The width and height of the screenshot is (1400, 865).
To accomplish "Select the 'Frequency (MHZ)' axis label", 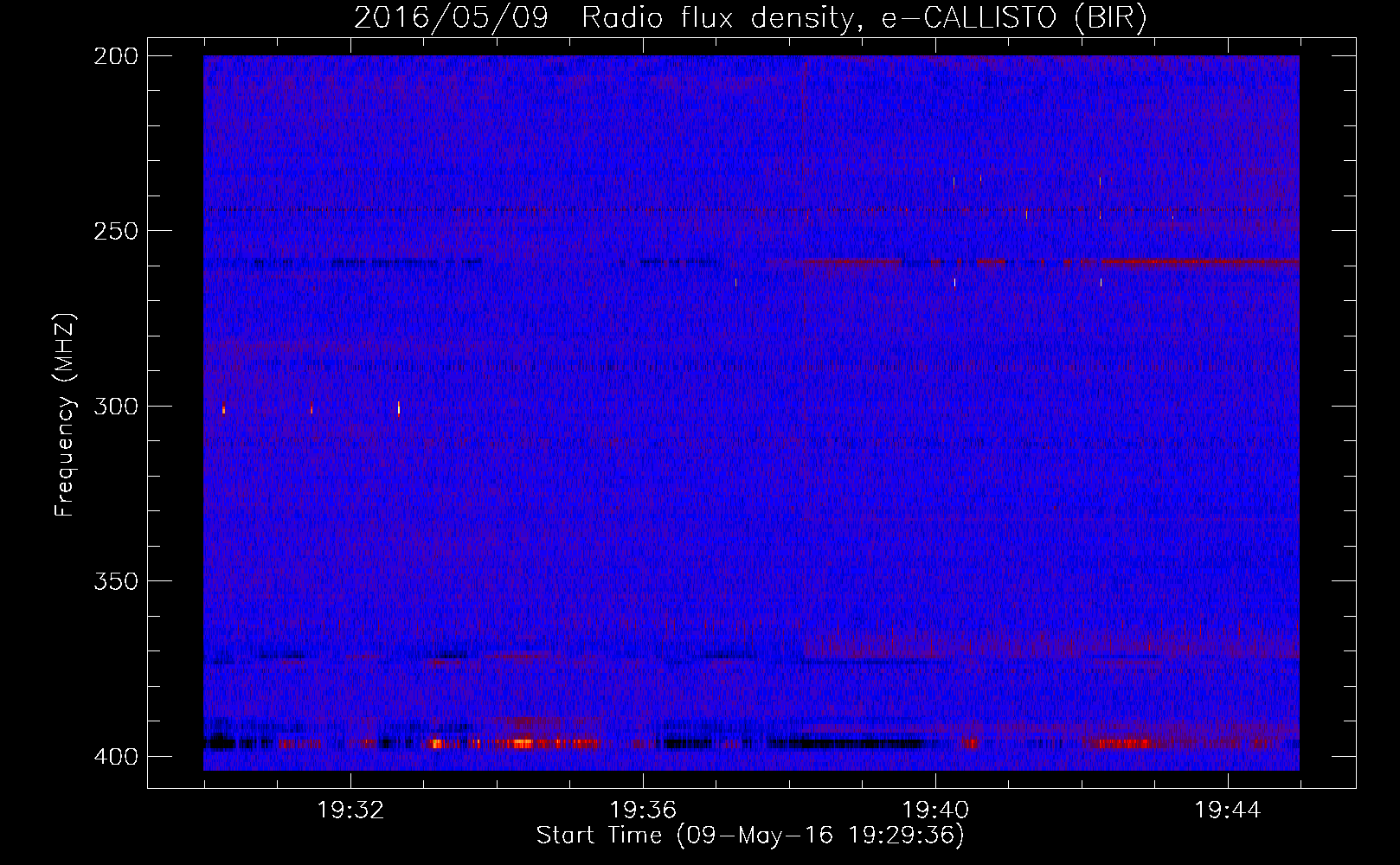I will [x=65, y=415].
